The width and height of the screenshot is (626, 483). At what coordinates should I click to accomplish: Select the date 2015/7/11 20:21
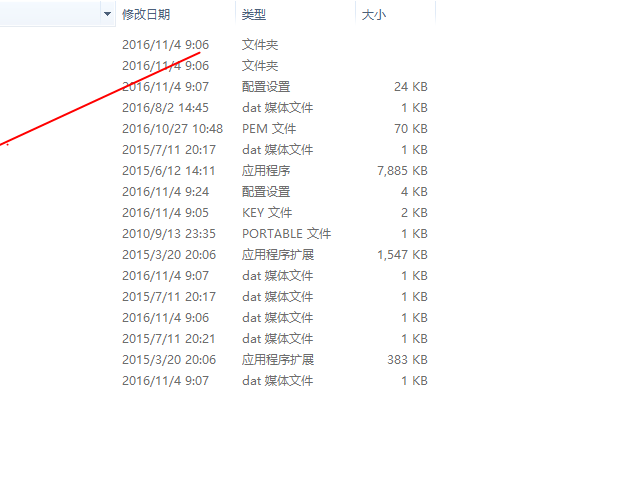[168, 338]
